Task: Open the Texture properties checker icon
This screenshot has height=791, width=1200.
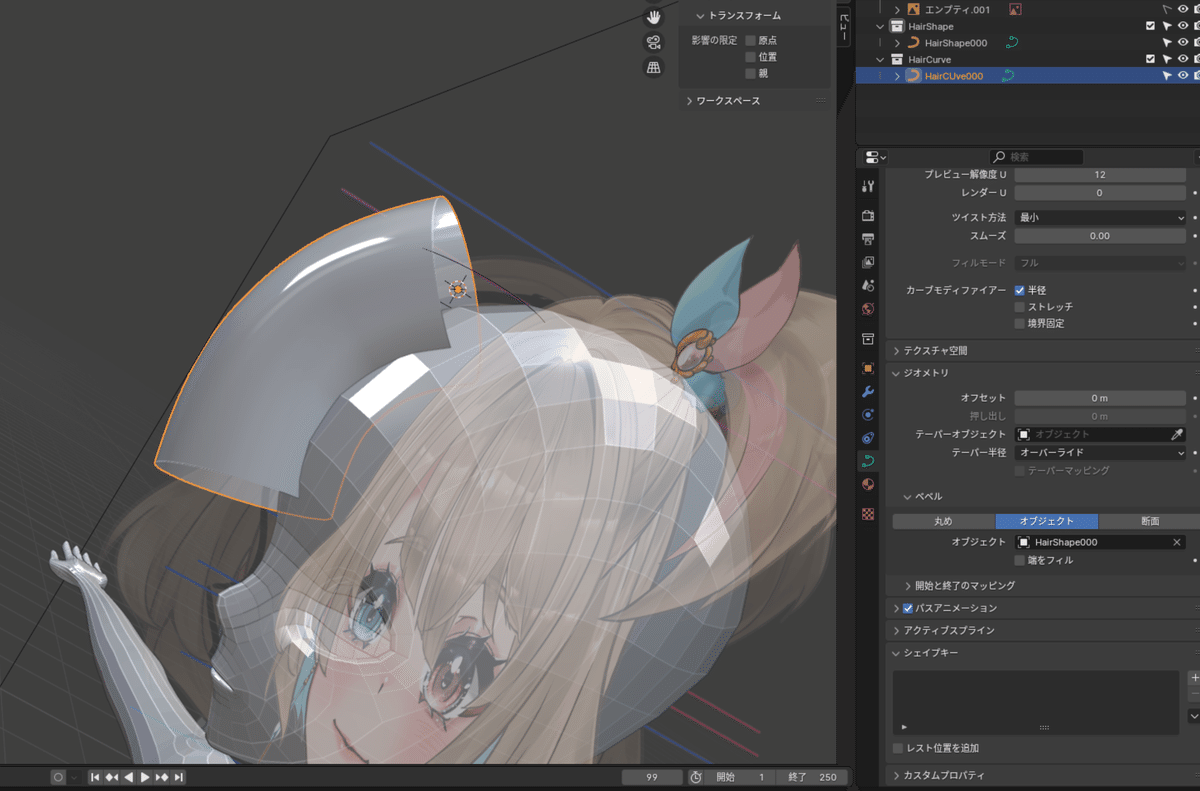Action: [868, 514]
